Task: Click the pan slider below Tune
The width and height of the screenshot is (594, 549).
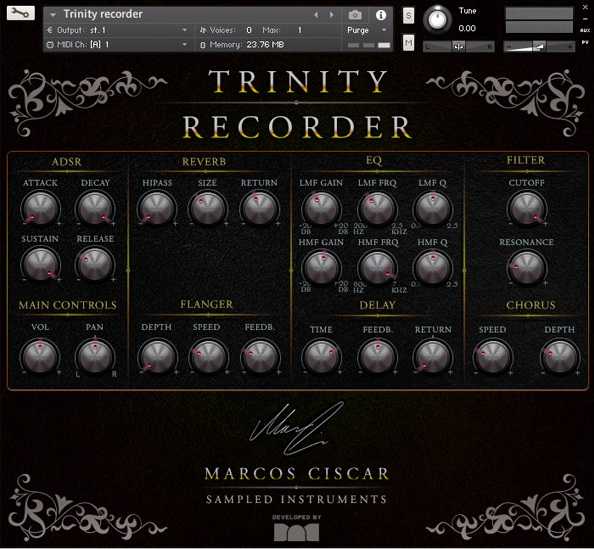Action: 458,47
